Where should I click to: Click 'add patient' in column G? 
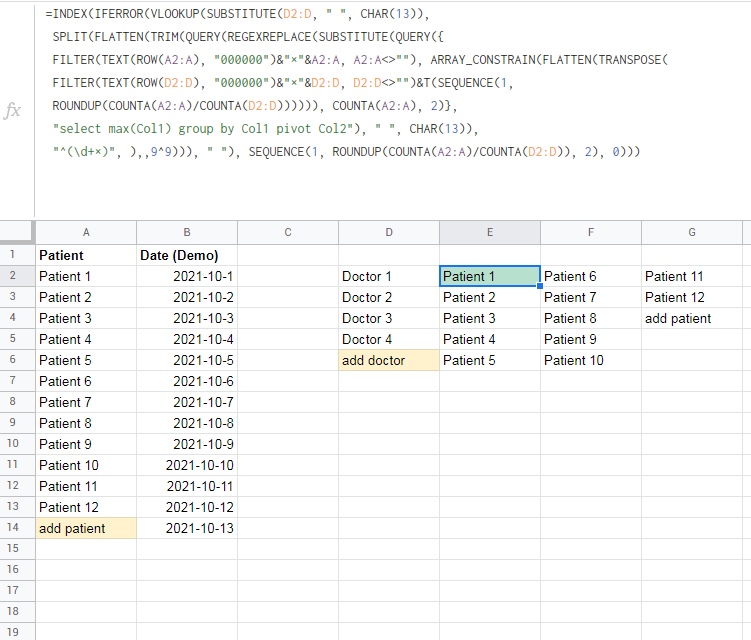(x=692, y=319)
